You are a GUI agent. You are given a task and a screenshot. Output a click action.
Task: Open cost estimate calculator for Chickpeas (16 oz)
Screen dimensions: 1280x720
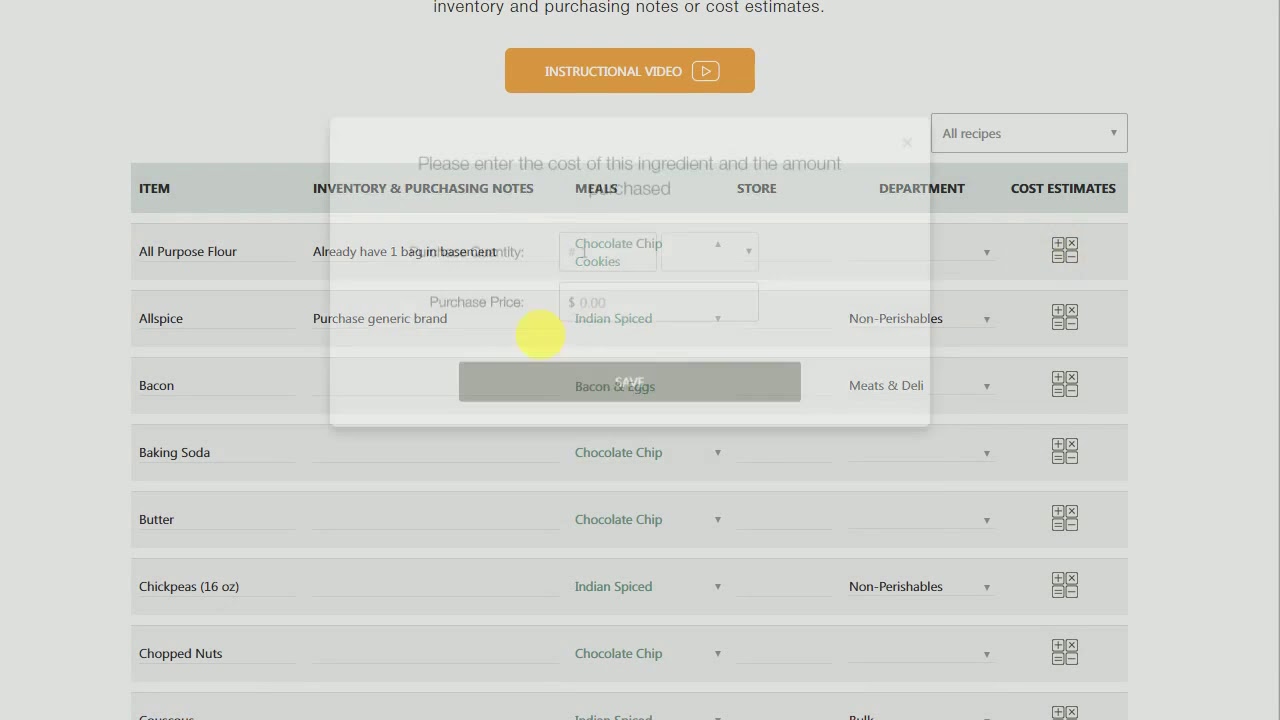(1064, 585)
